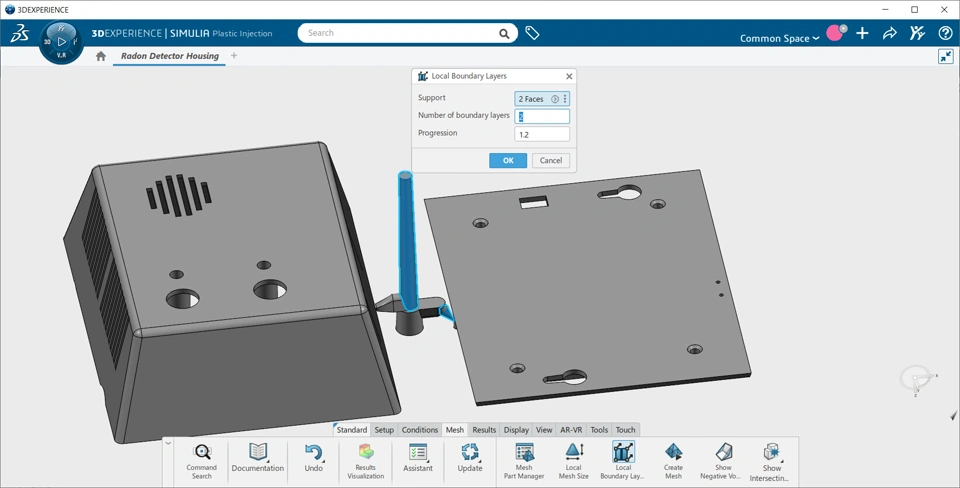Open the Documentation tool

click(258, 458)
